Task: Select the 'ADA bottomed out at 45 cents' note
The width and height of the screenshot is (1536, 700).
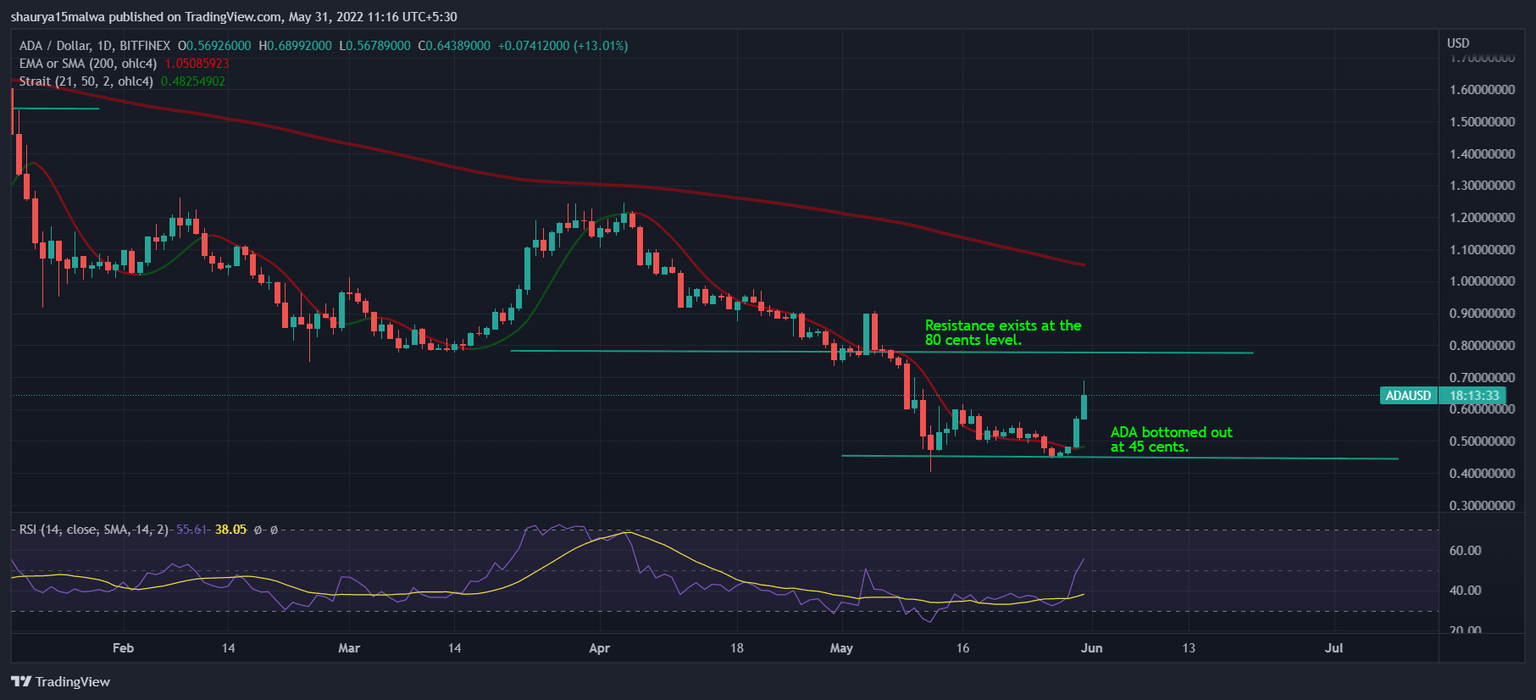Action: pyautogui.click(x=1171, y=440)
